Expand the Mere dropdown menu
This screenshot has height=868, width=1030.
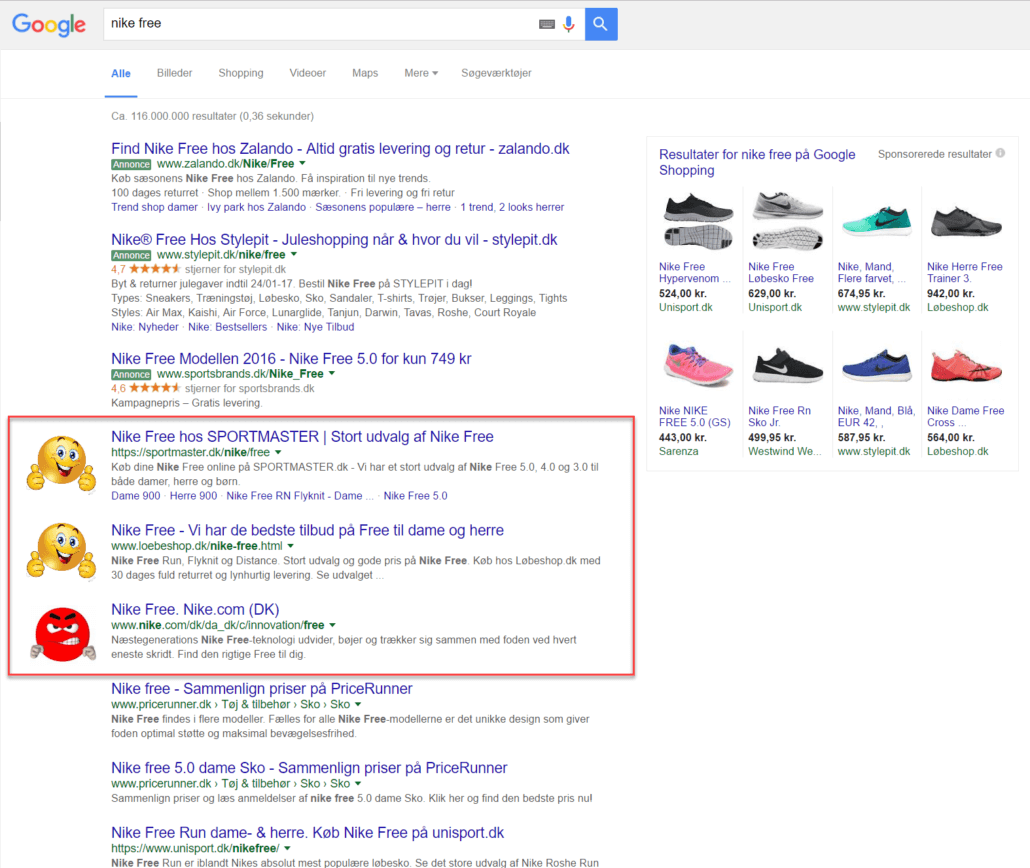pyautogui.click(x=421, y=73)
